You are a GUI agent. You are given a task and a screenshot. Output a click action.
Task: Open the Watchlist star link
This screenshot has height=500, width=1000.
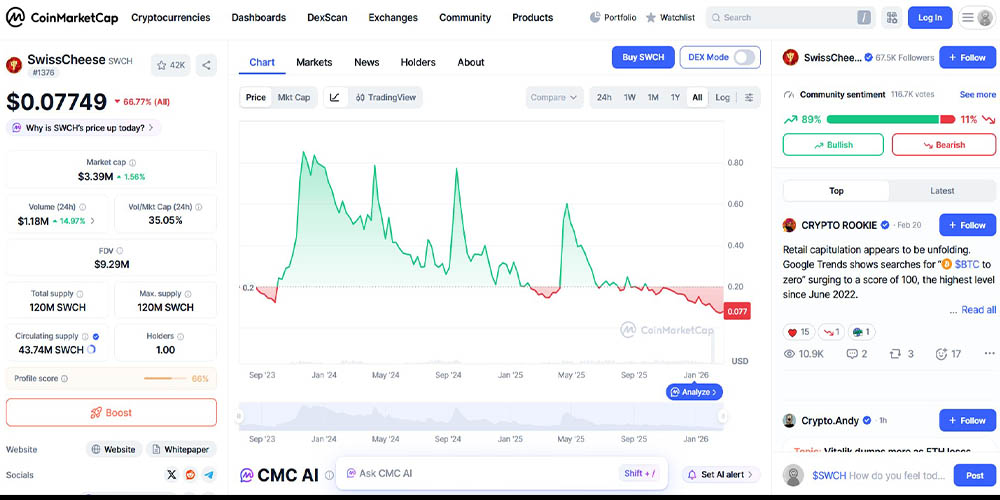(670, 17)
